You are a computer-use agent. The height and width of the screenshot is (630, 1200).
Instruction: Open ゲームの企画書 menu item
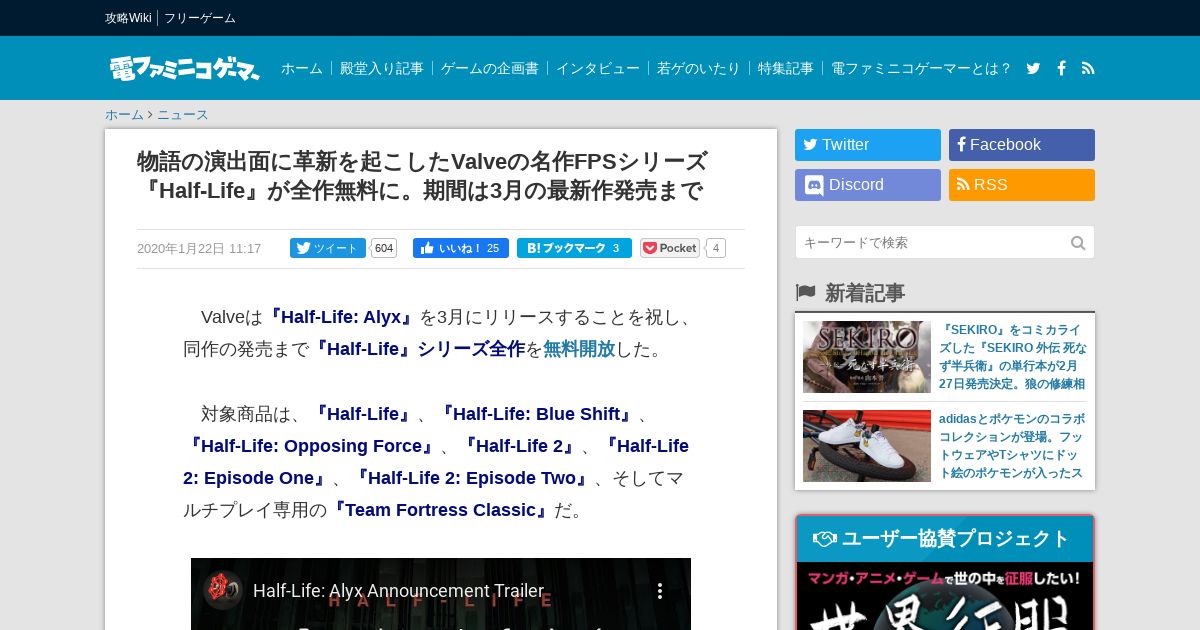click(x=489, y=68)
